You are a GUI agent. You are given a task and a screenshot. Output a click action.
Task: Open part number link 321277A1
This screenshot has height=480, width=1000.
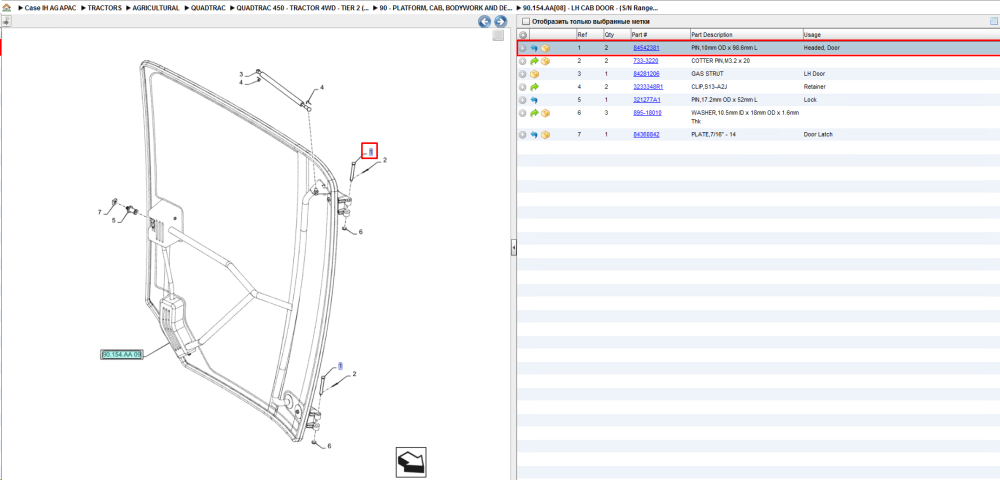[x=647, y=100]
